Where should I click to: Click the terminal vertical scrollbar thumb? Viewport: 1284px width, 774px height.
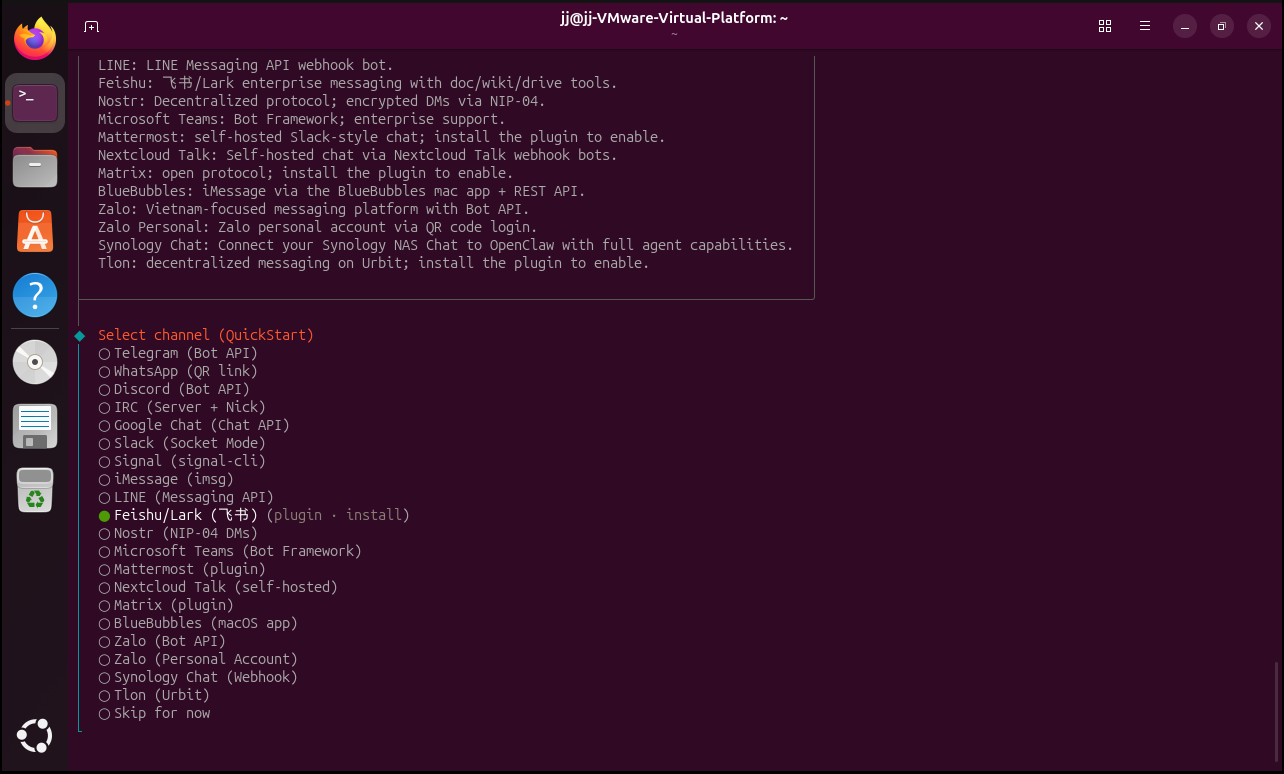coord(1278,712)
